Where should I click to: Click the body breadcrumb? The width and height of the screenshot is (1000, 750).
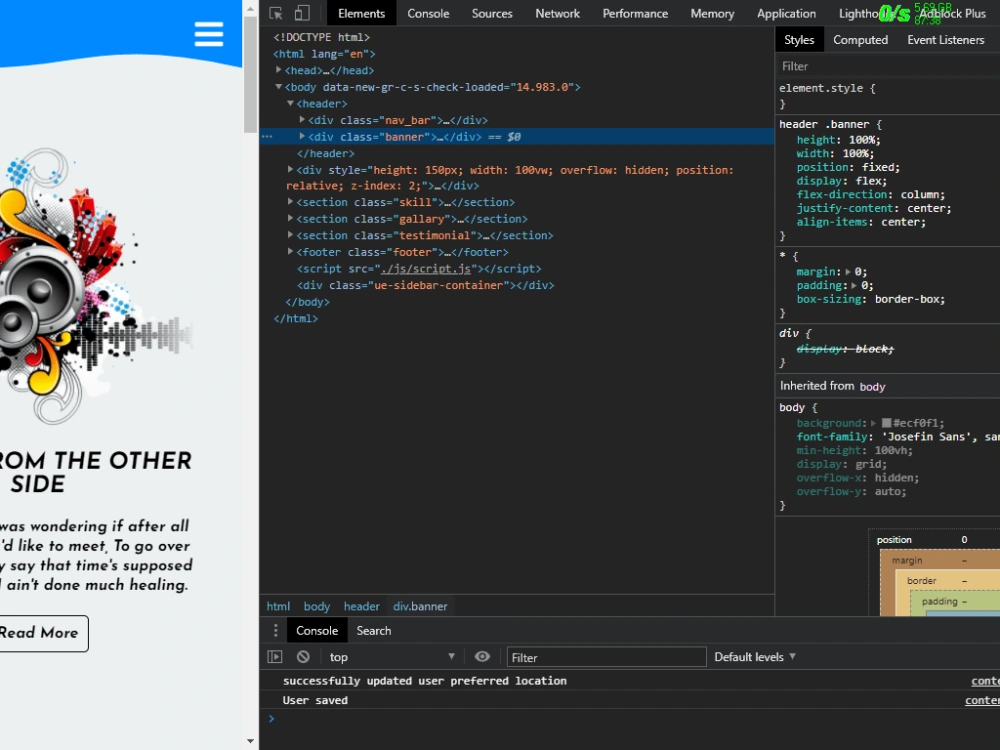point(316,607)
